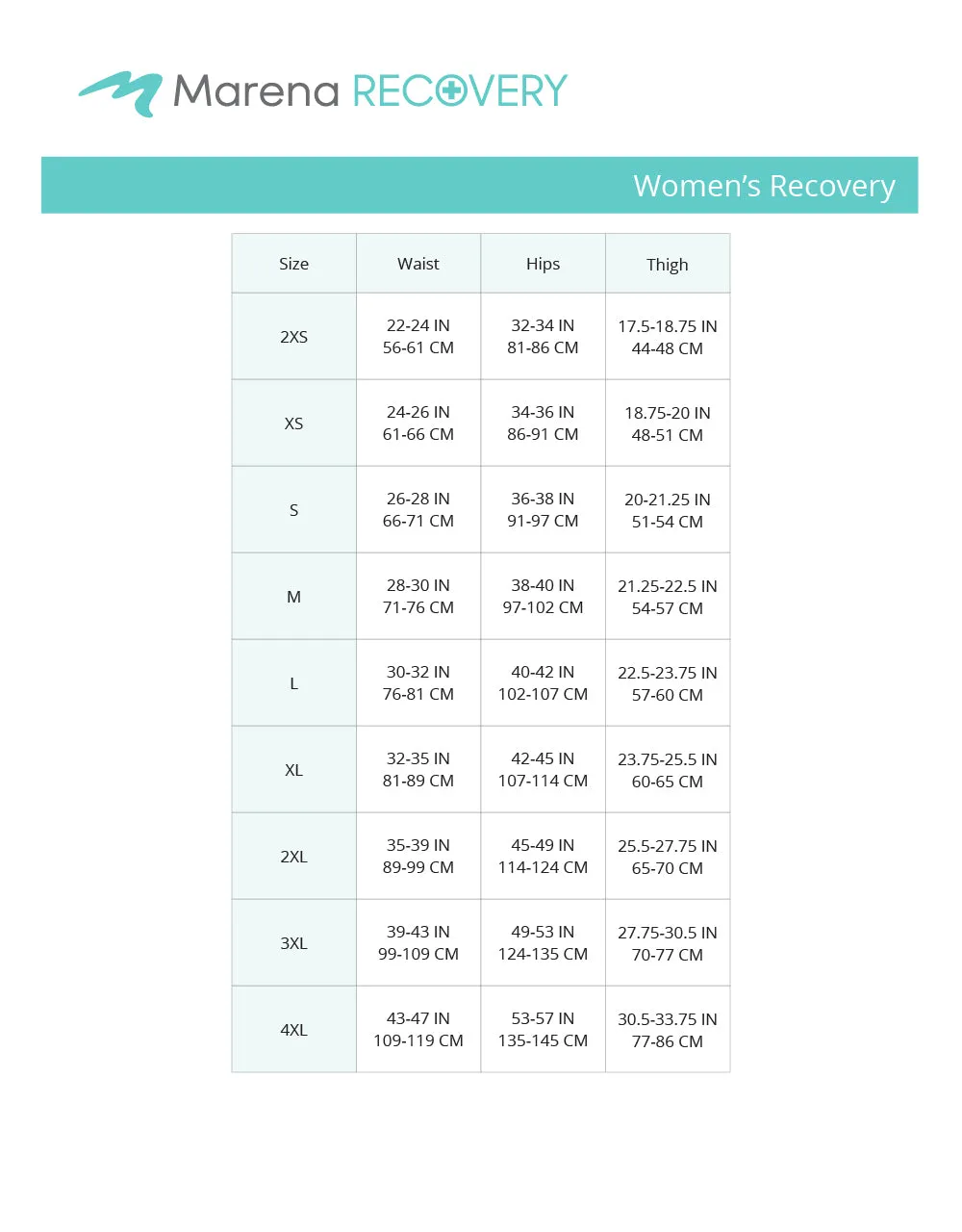Click the XS size row label

tap(294, 423)
